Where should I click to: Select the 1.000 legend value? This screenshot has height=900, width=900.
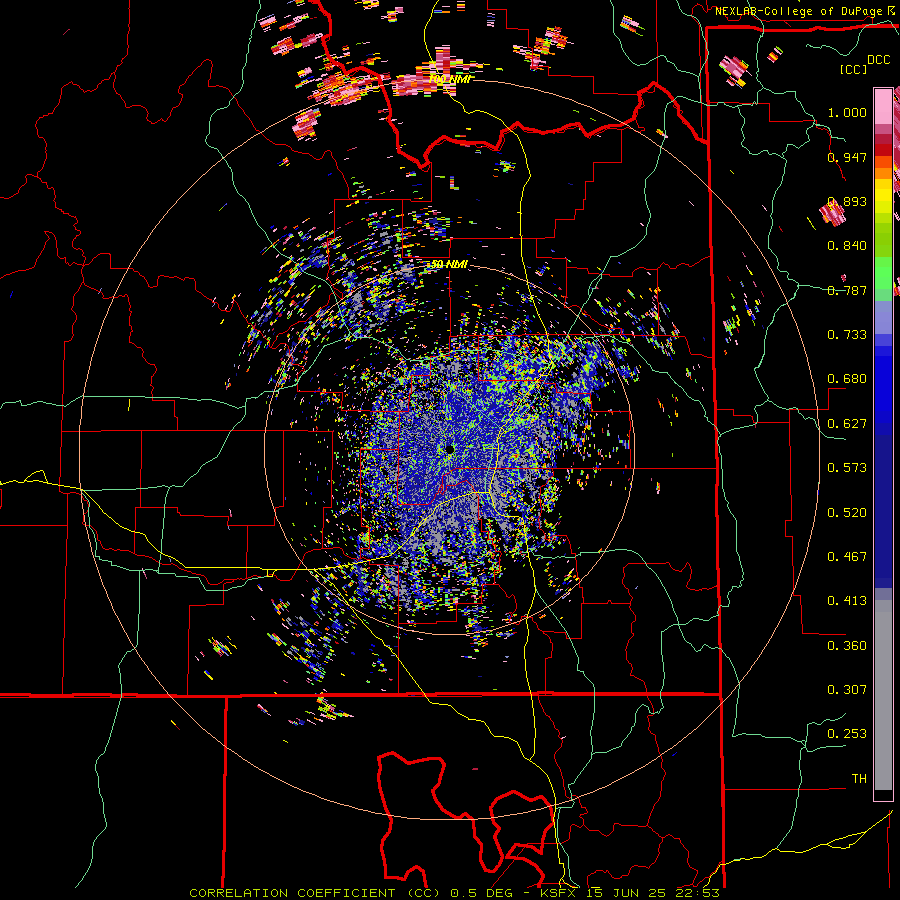coord(847,112)
